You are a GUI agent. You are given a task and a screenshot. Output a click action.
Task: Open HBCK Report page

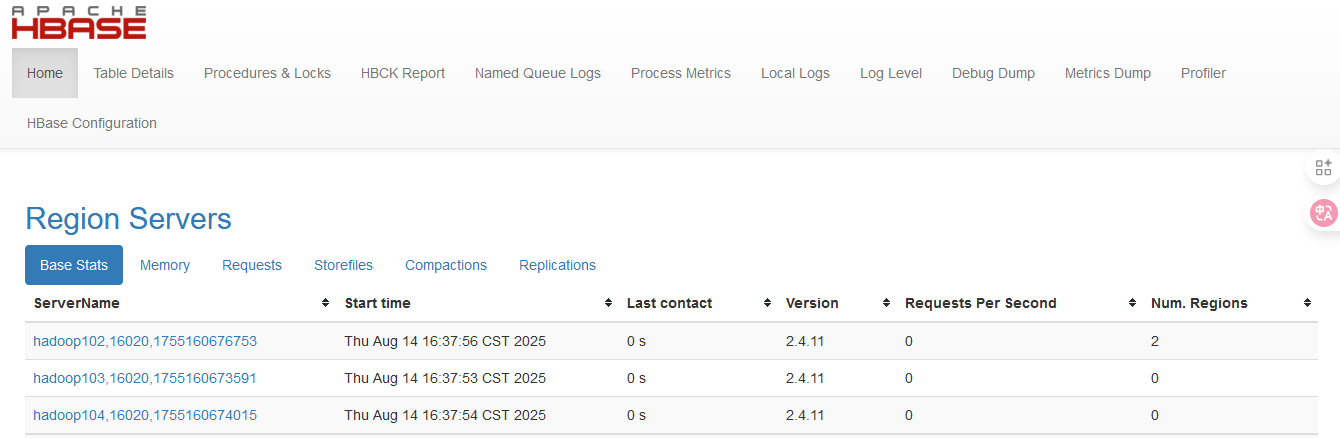pyautogui.click(x=403, y=73)
